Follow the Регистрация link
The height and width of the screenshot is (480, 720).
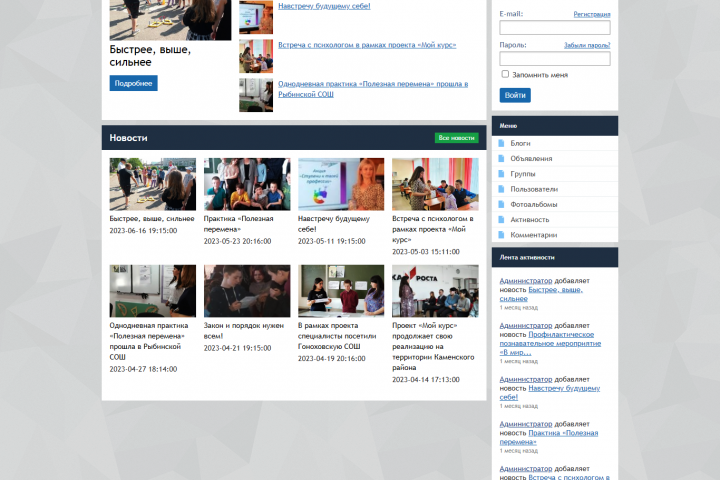click(591, 14)
